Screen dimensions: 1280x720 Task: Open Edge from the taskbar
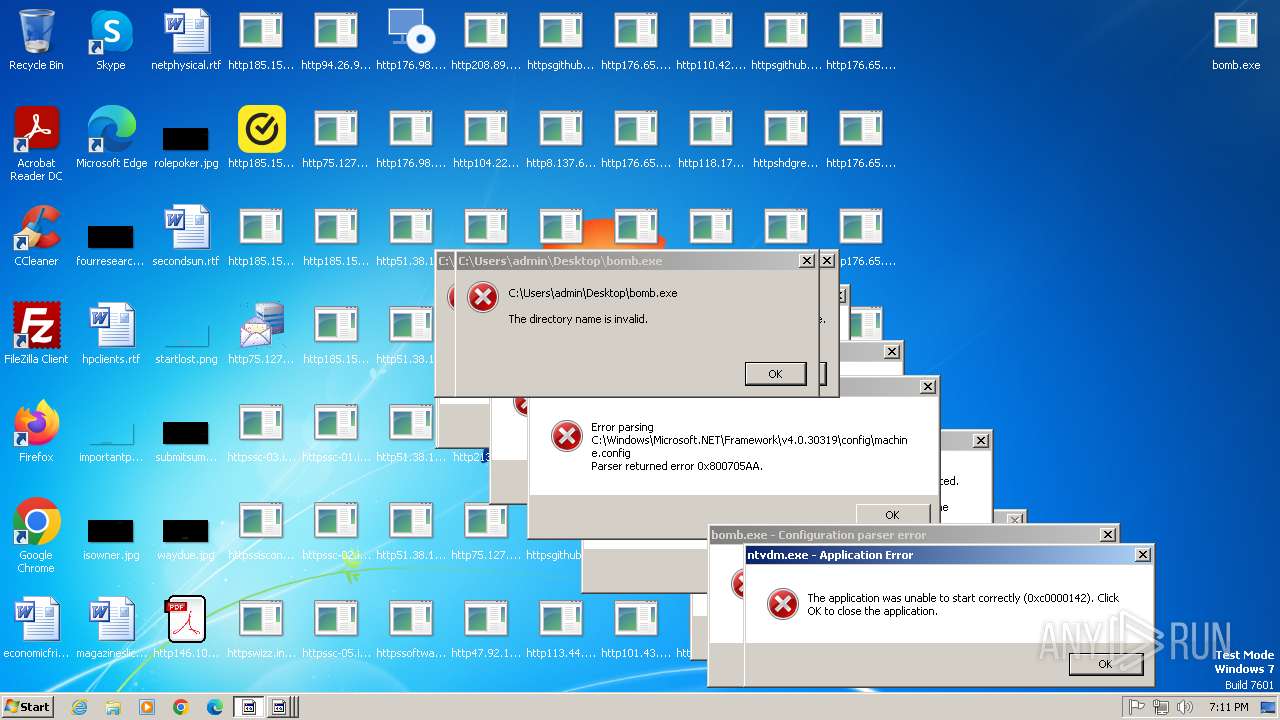tap(215, 707)
